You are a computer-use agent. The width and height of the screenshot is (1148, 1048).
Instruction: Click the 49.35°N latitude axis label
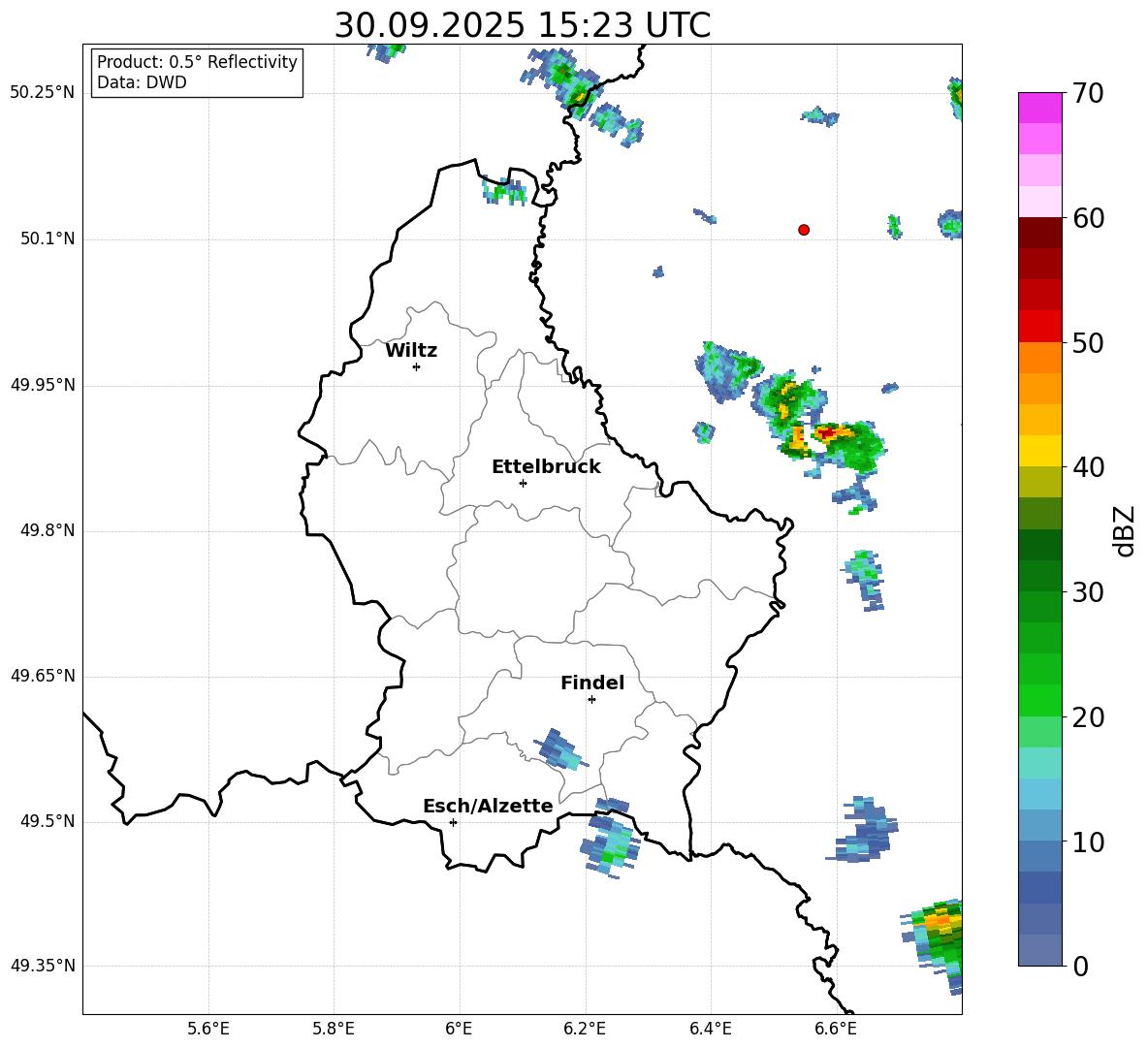pos(43,966)
